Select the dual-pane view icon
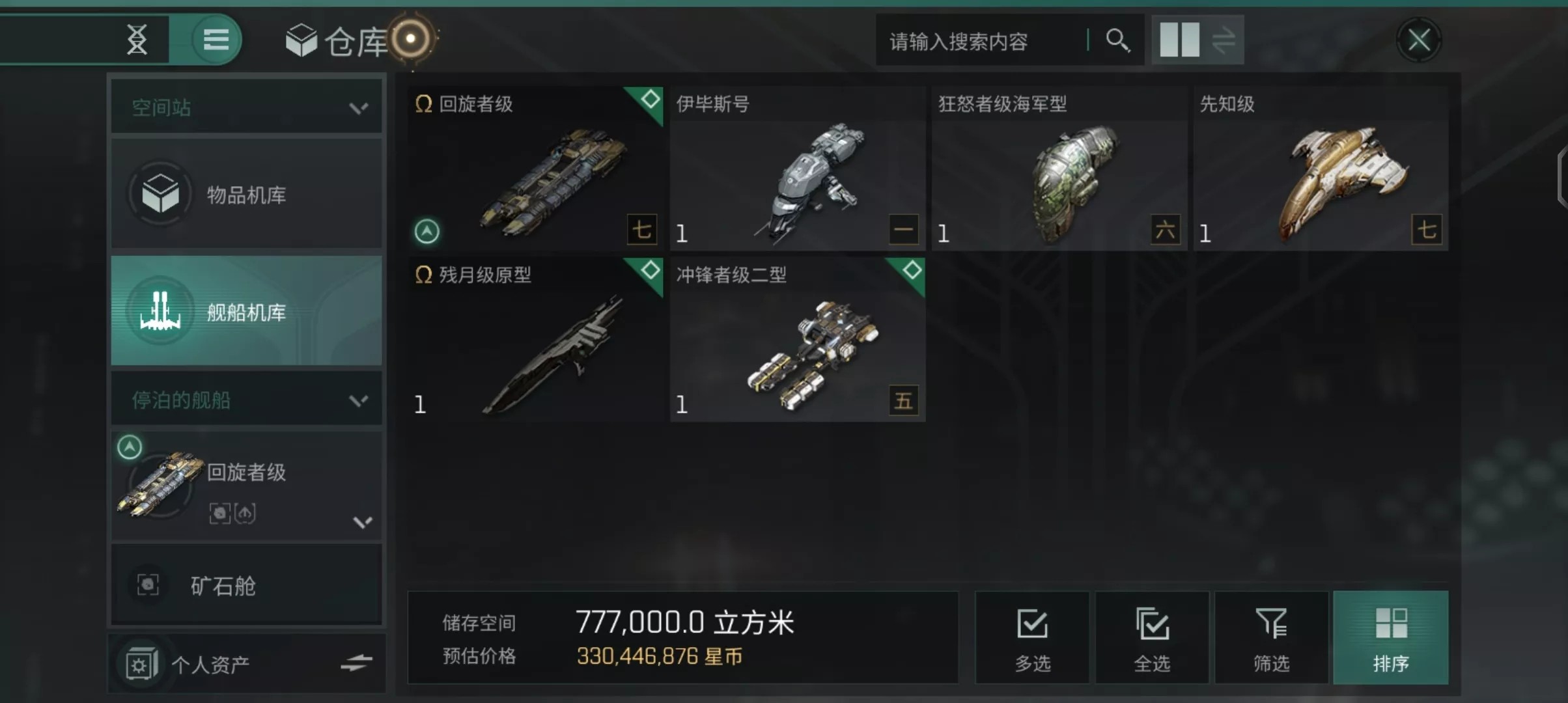The height and width of the screenshot is (703, 1568). (x=1179, y=40)
